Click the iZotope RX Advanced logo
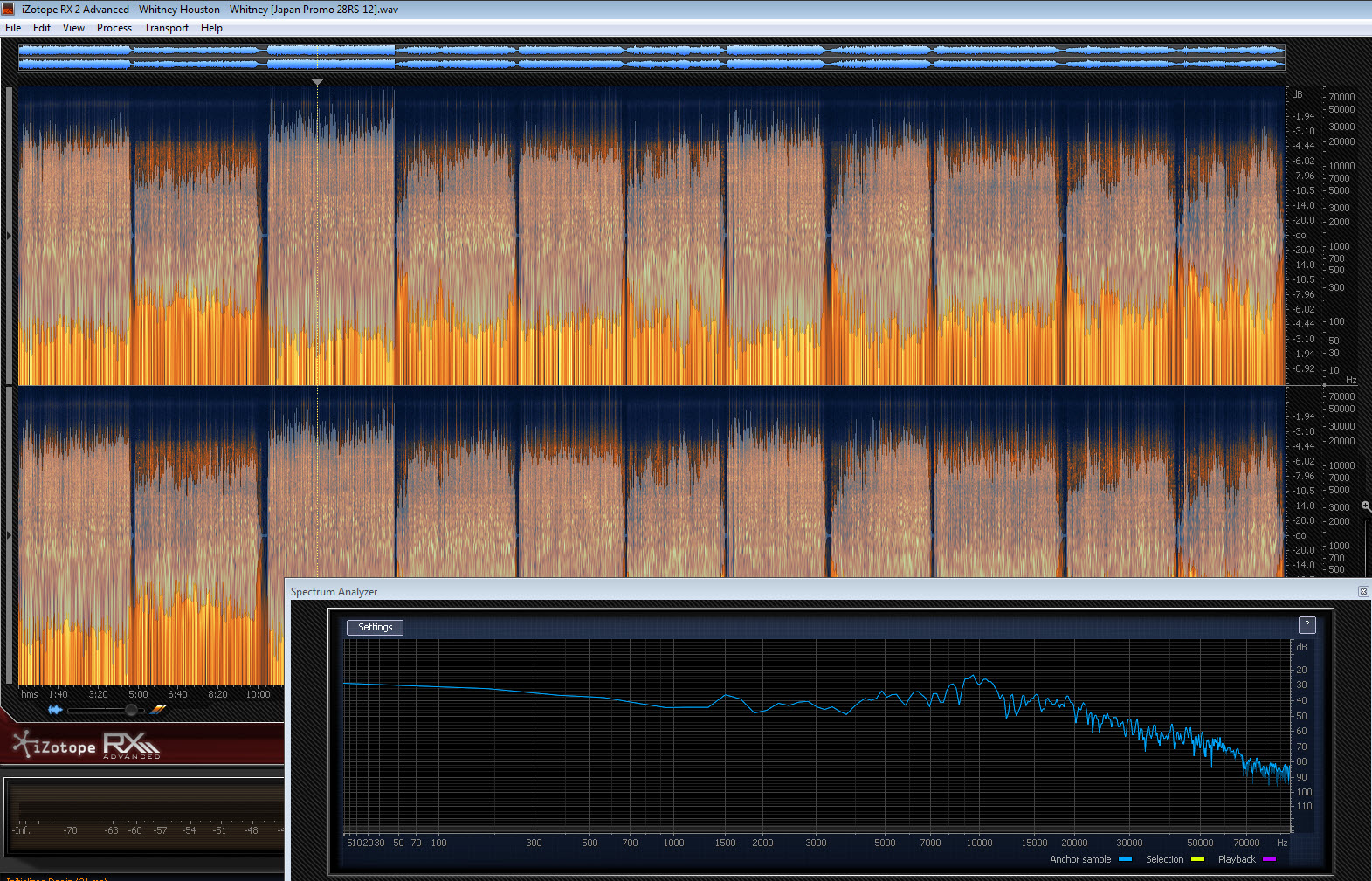Image resolution: width=1372 pixels, height=881 pixels. 86,745
